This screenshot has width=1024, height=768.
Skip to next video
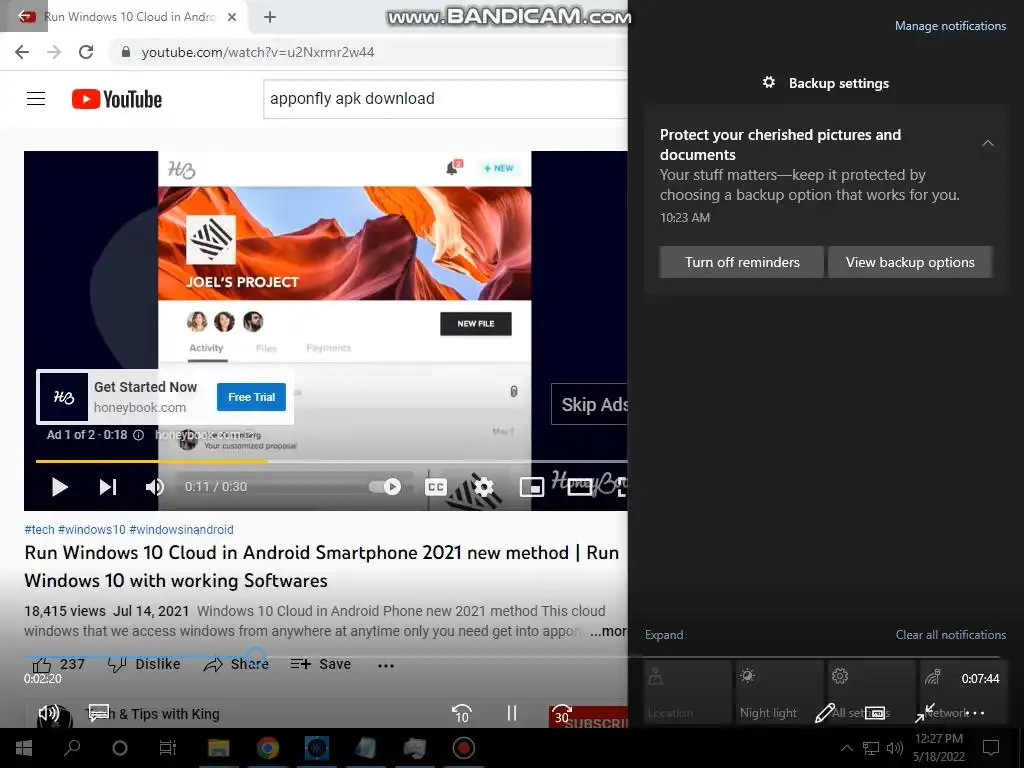coord(108,487)
